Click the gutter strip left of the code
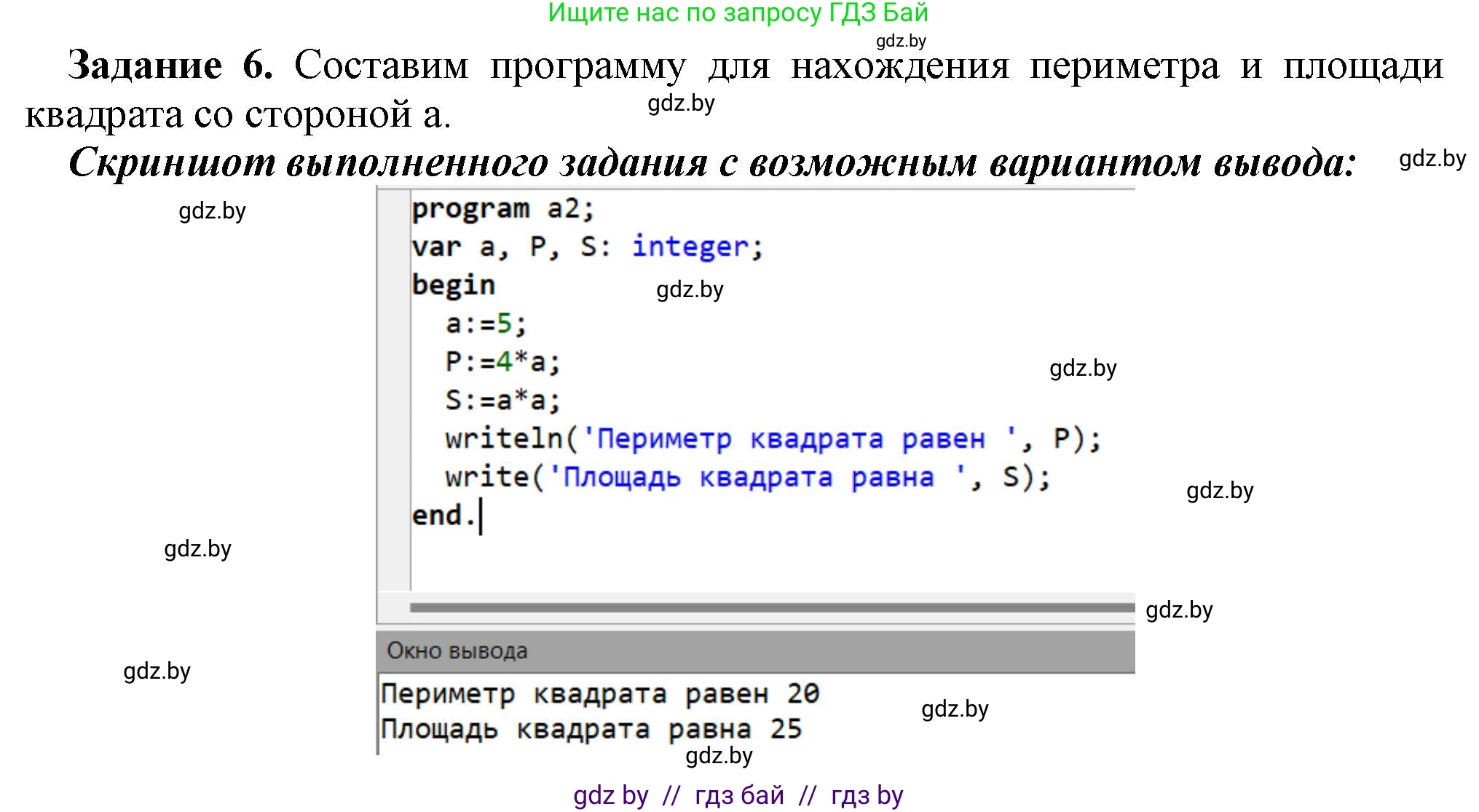The width and height of the screenshot is (1479, 812). tap(391, 364)
